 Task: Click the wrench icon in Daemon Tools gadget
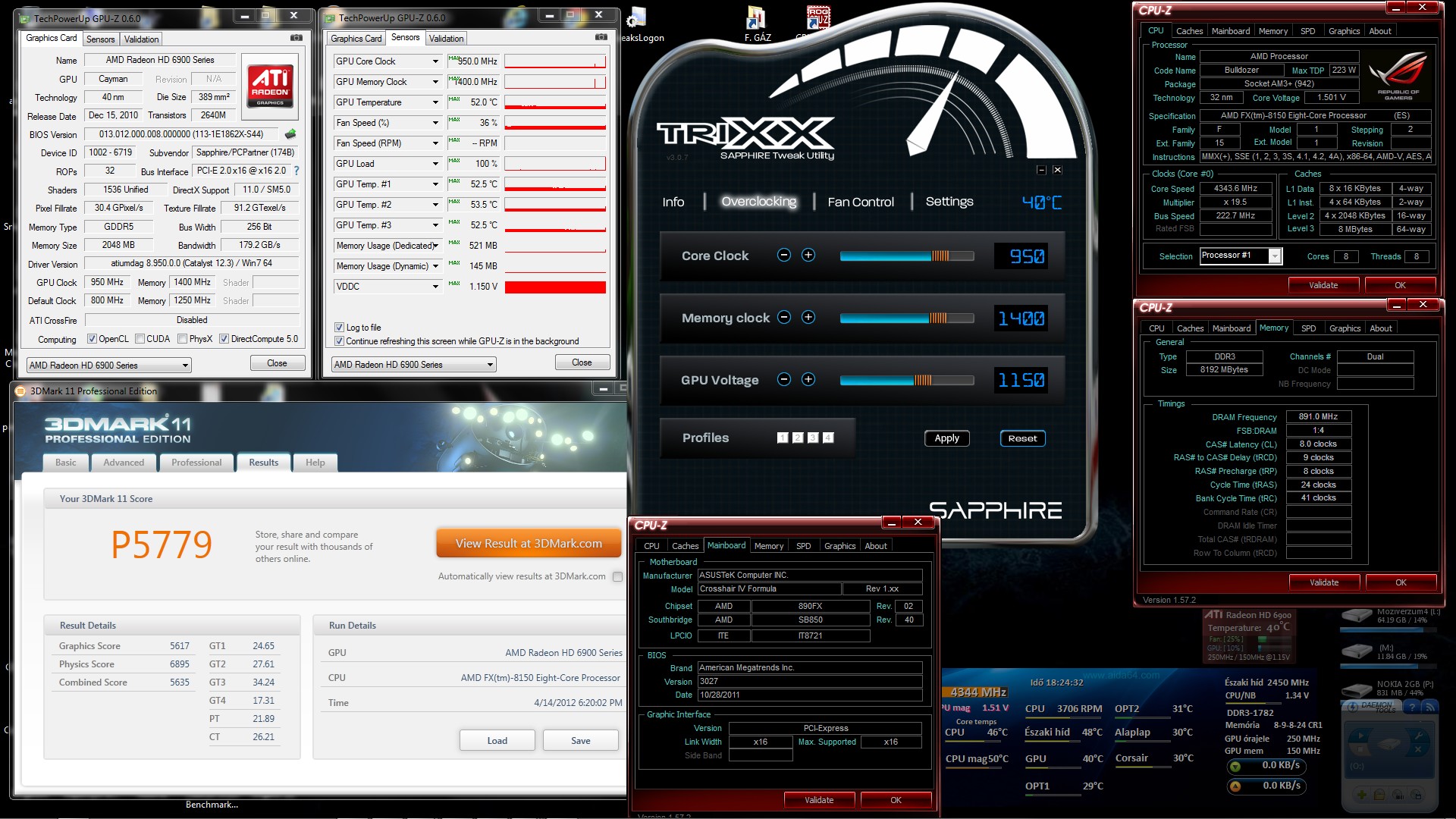click(x=1417, y=736)
